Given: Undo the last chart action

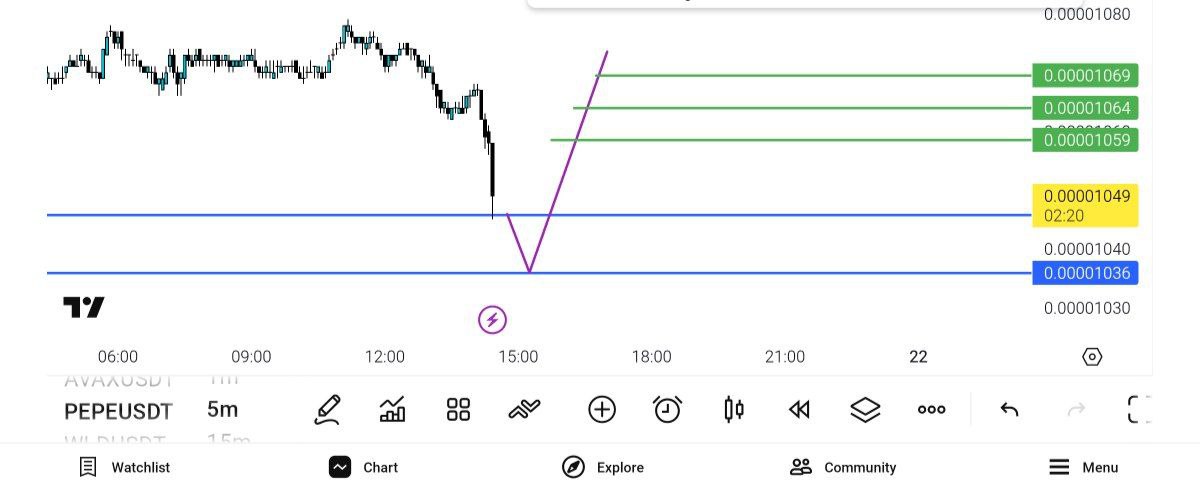Looking at the screenshot, I should [x=1009, y=409].
